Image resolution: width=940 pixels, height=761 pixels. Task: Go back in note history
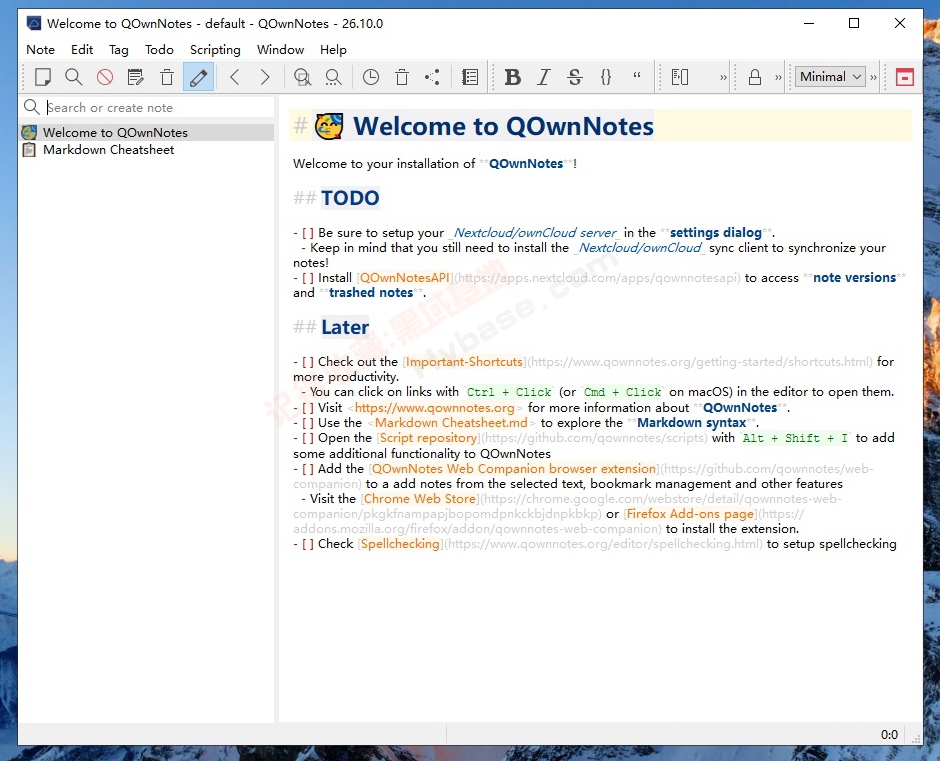[235, 77]
